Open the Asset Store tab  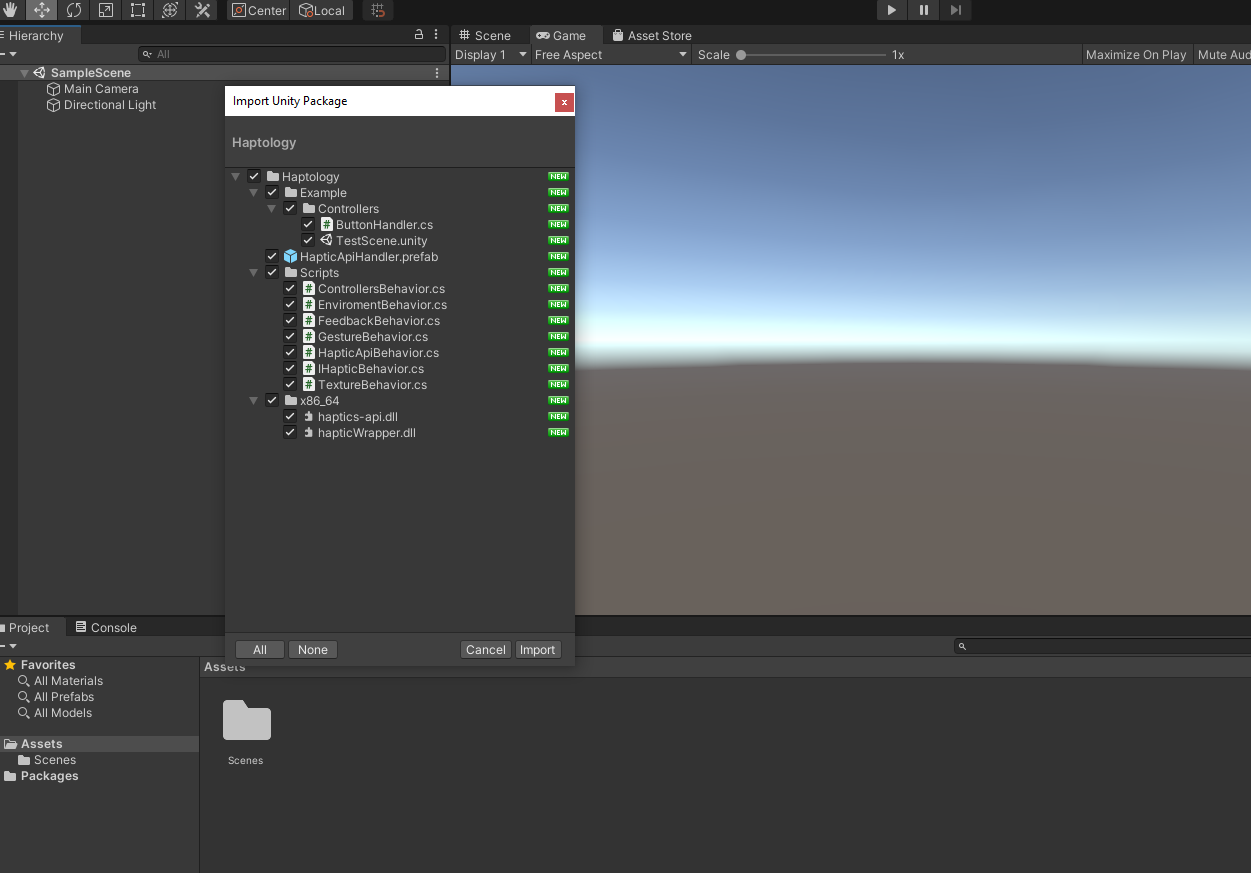pyautogui.click(x=651, y=35)
